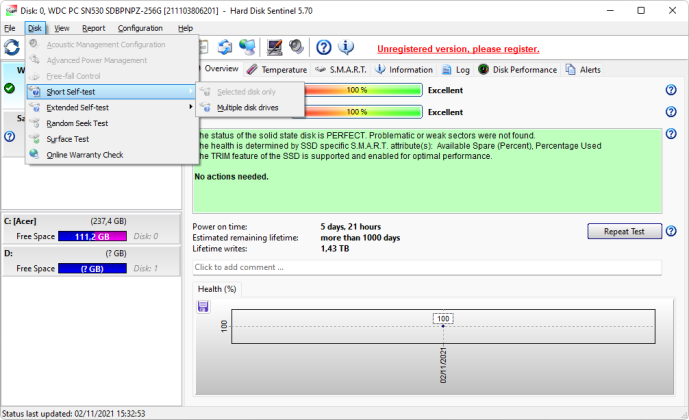The height and width of the screenshot is (420, 689).
Task: Click Advanced Power Management entry
Action: 111,60
